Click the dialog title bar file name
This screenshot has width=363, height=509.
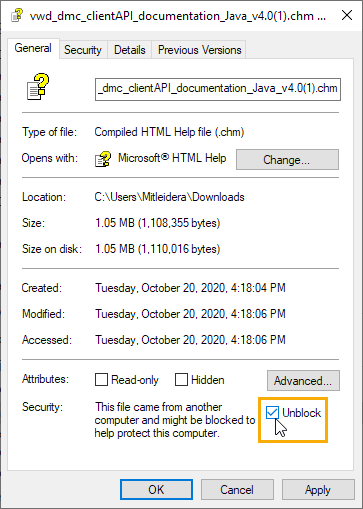(178, 16)
